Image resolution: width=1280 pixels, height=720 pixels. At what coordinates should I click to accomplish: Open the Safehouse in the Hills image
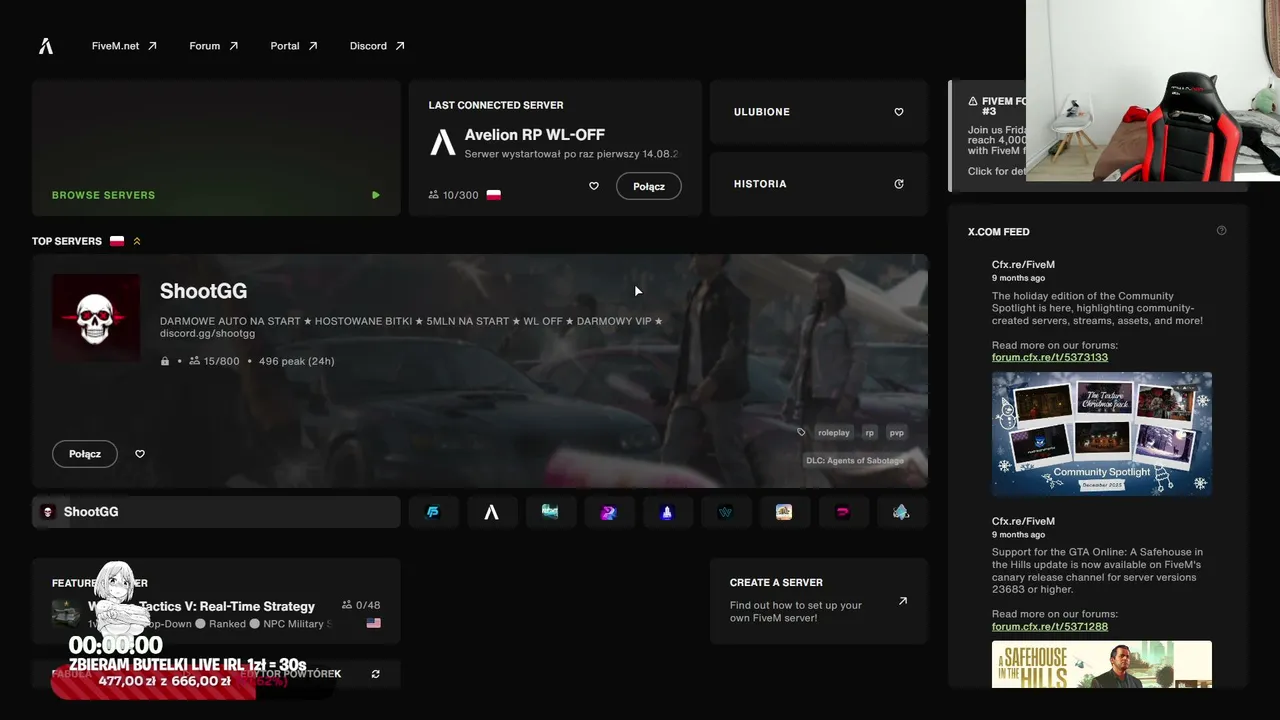coord(1102,665)
